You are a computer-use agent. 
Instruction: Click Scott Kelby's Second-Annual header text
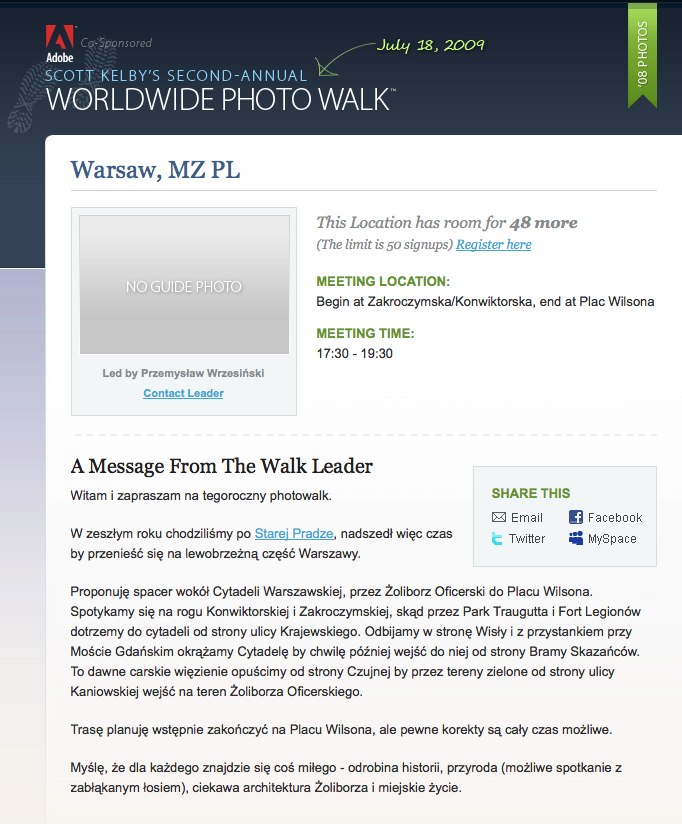(x=176, y=76)
